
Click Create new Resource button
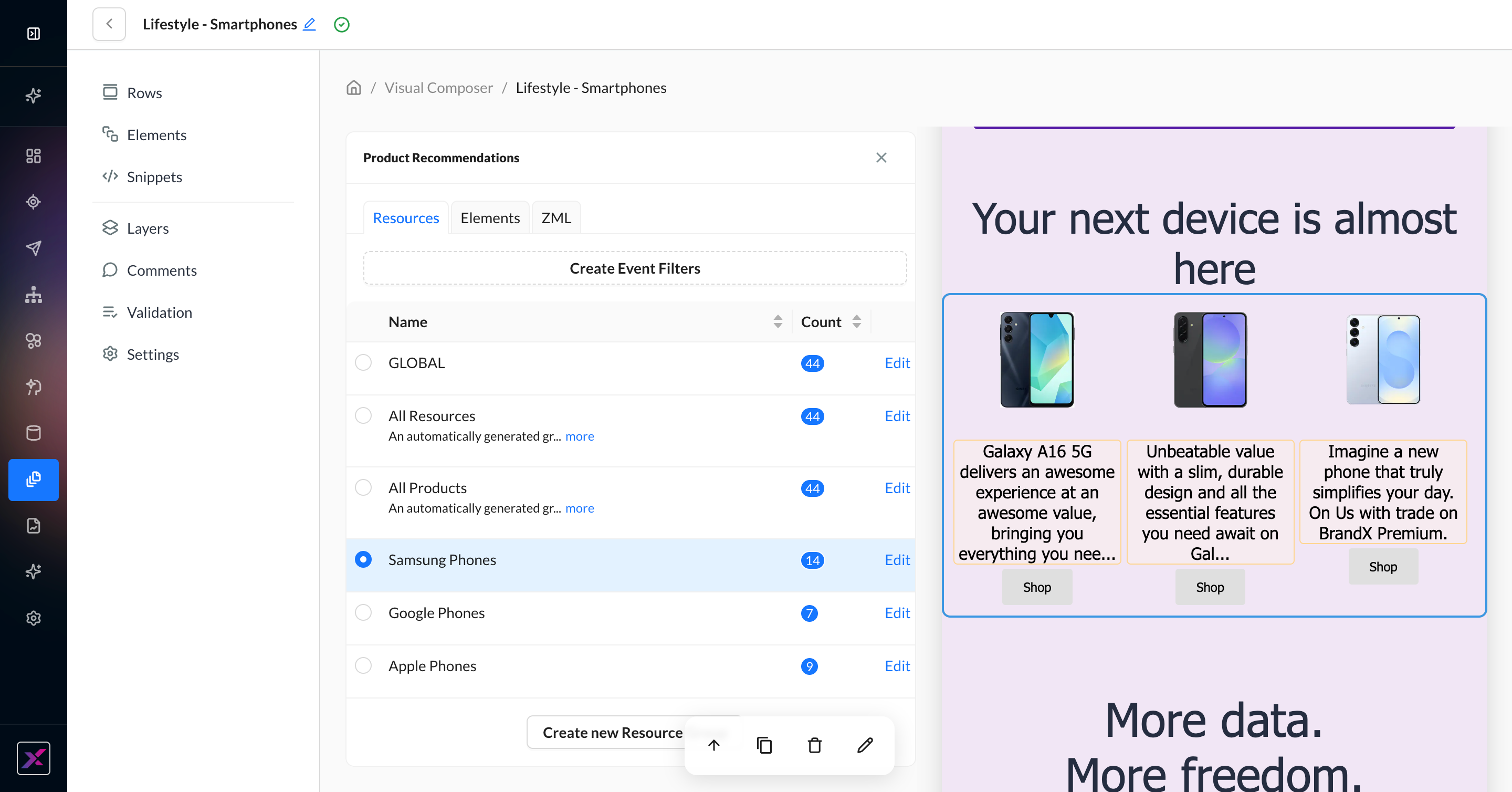[x=612, y=733]
